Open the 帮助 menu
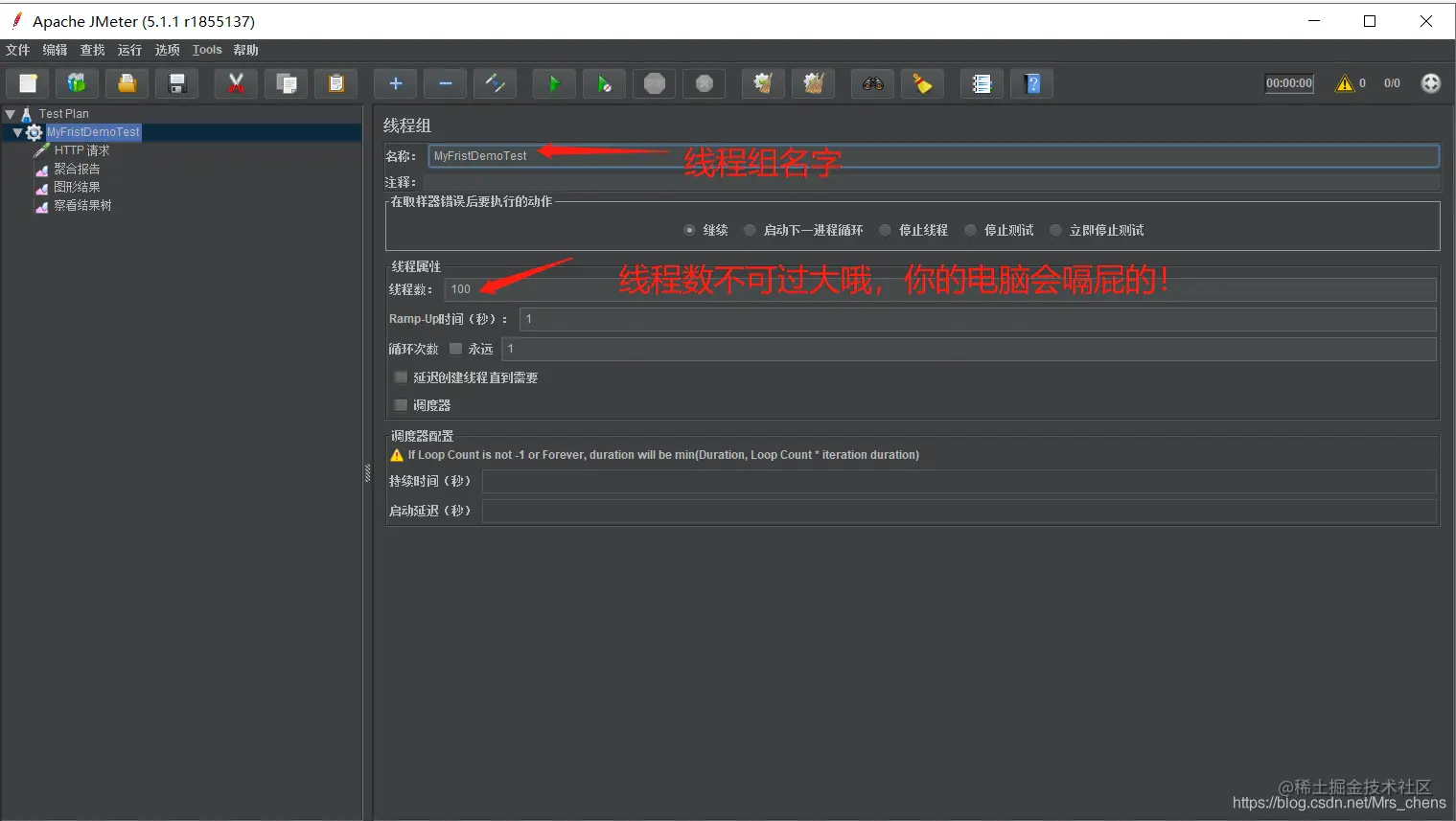Viewport: 1456px width, 821px height. 245,50
